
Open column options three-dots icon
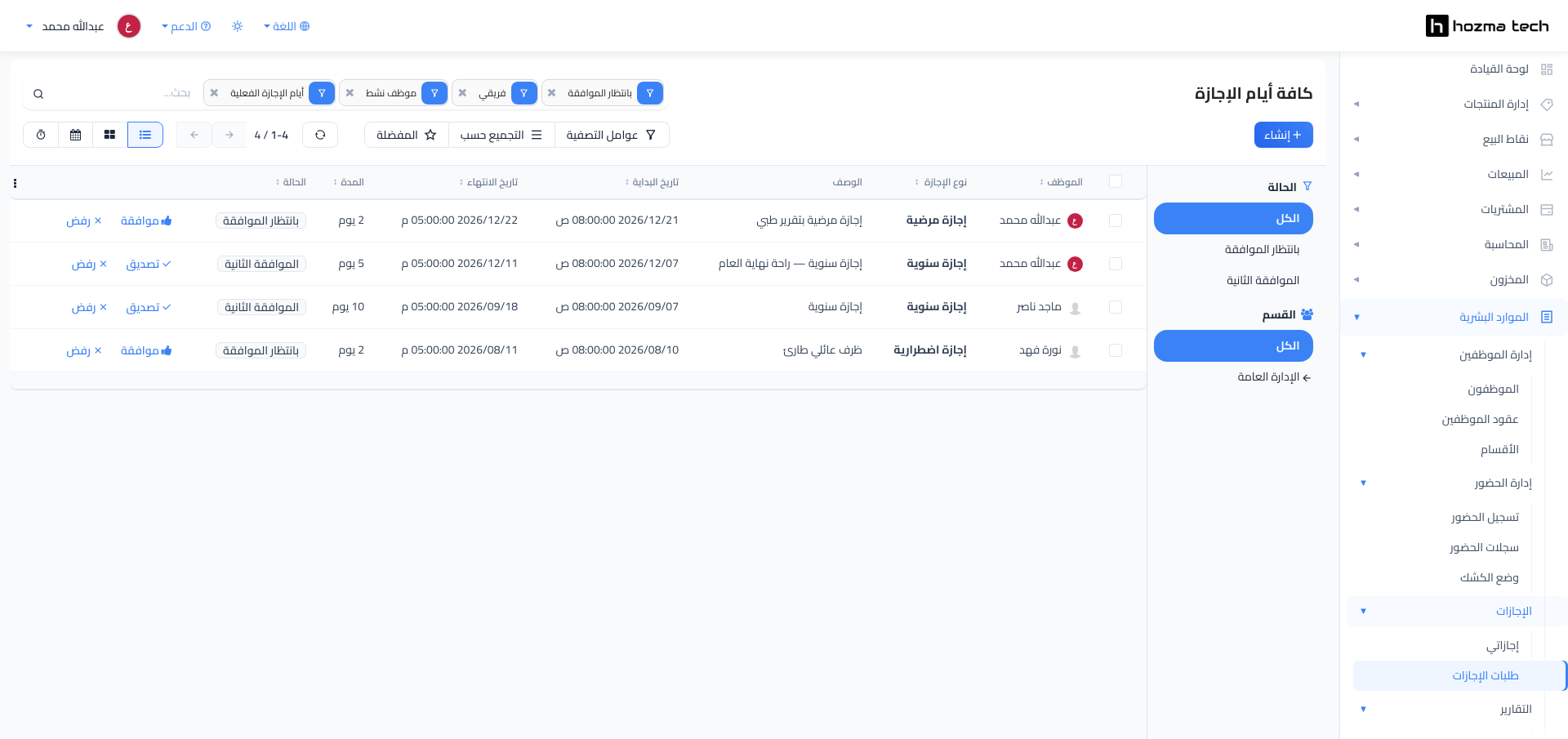tap(15, 183)
